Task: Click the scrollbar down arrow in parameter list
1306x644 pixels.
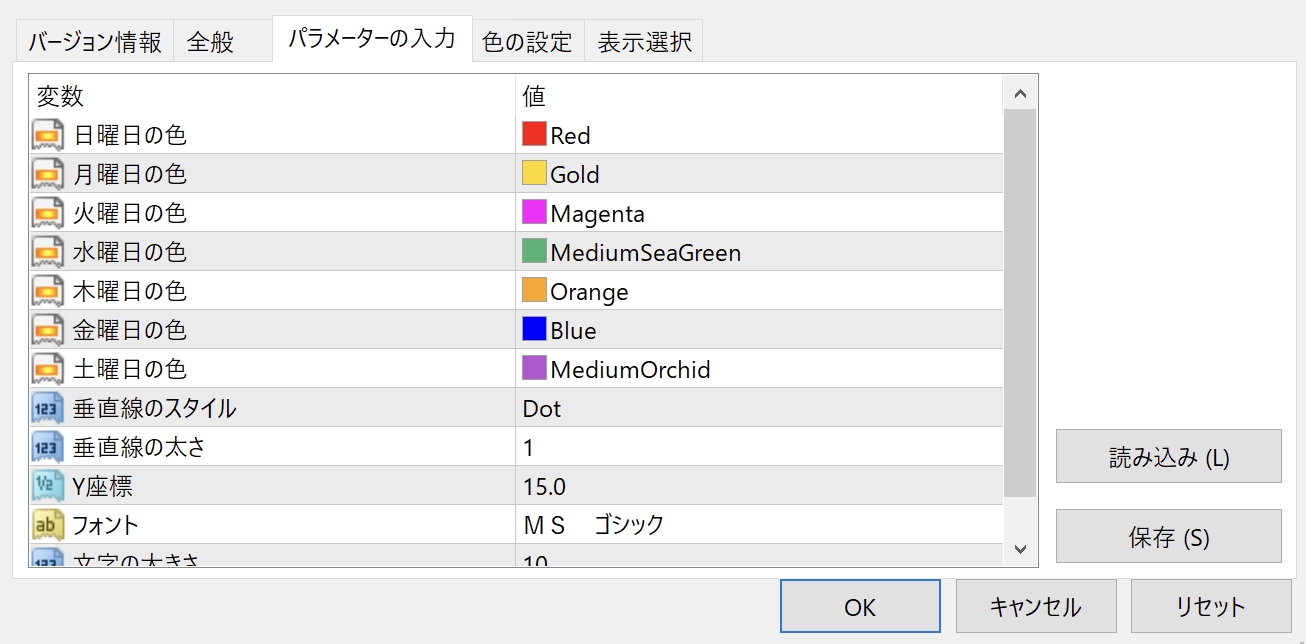Action: tap(1020, 549)
